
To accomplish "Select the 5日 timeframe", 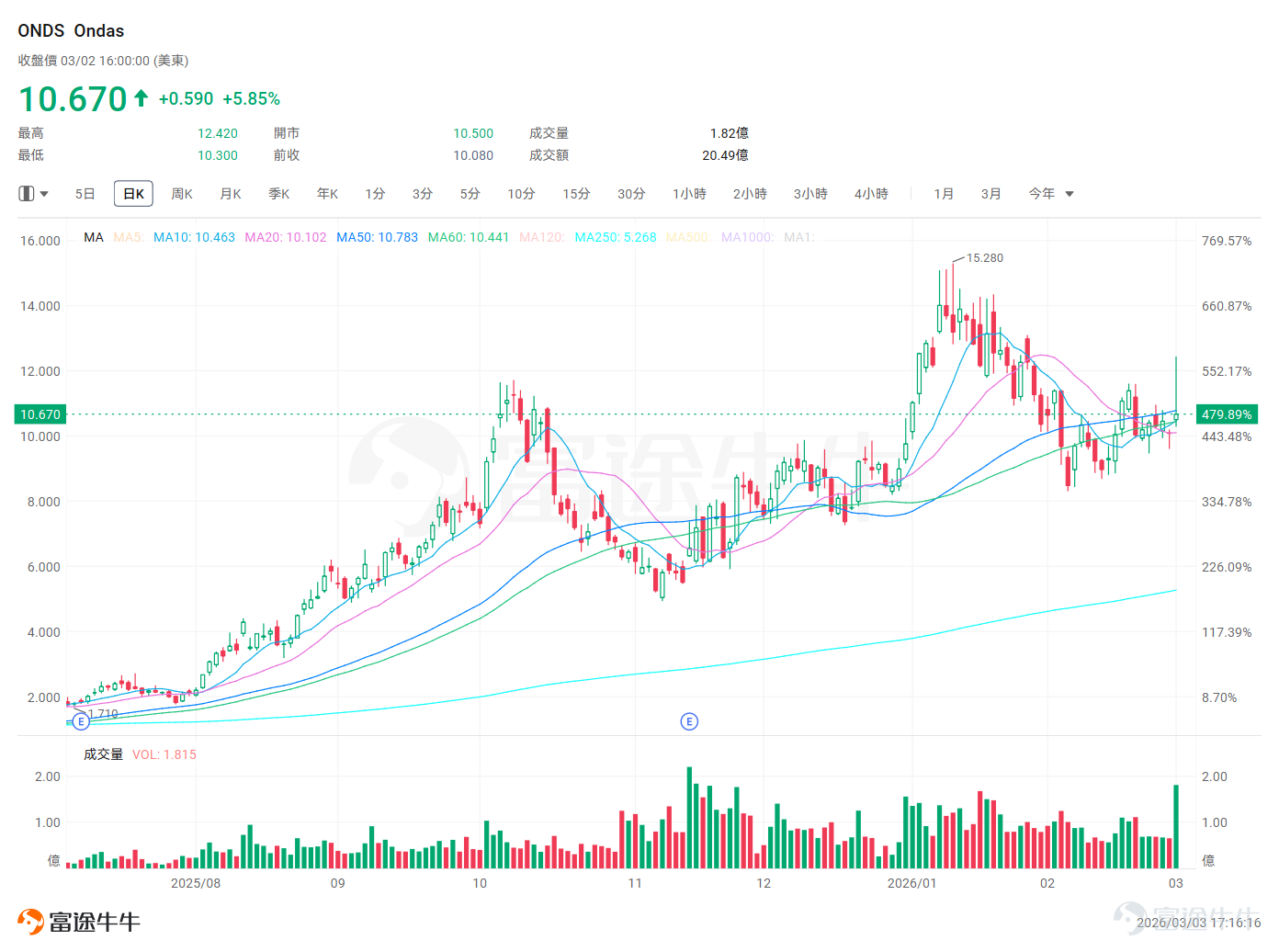I will [x=85, y=194].
